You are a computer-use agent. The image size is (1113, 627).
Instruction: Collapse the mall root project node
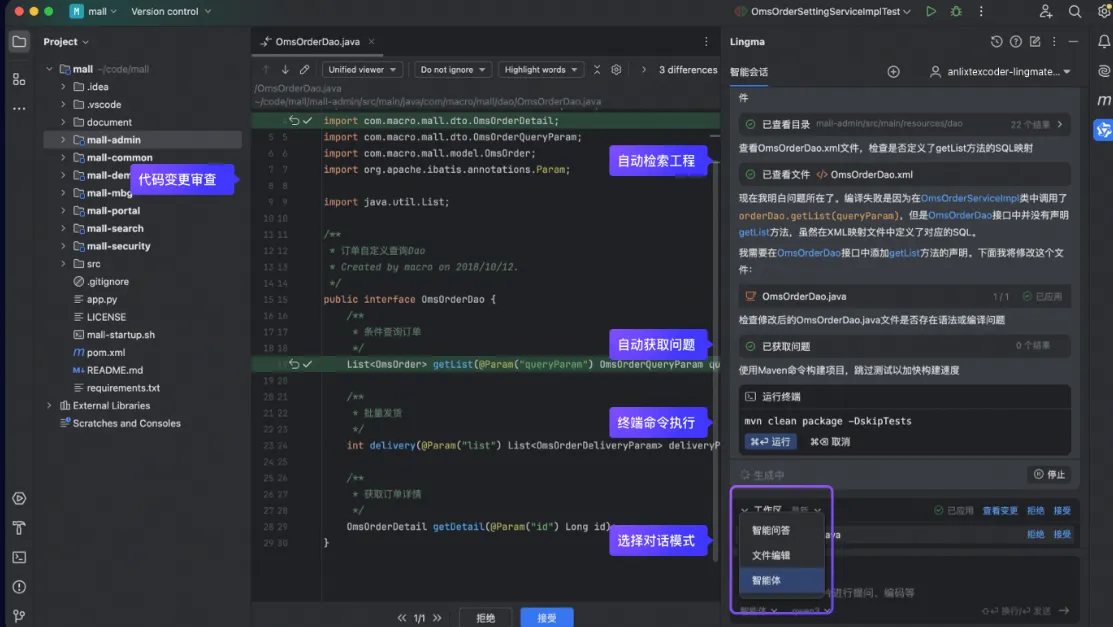point(49,69)
